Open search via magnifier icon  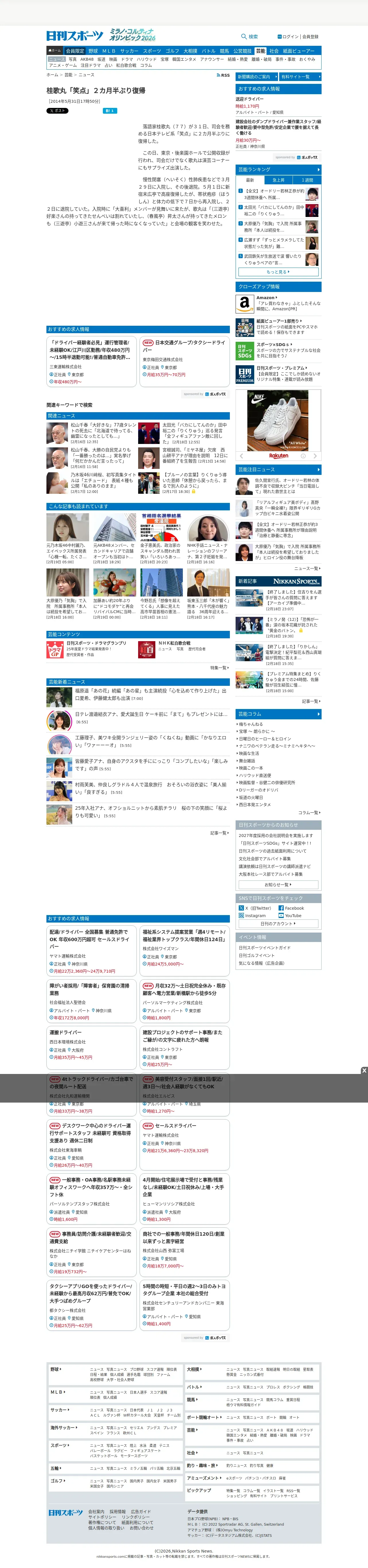(244, 37)
